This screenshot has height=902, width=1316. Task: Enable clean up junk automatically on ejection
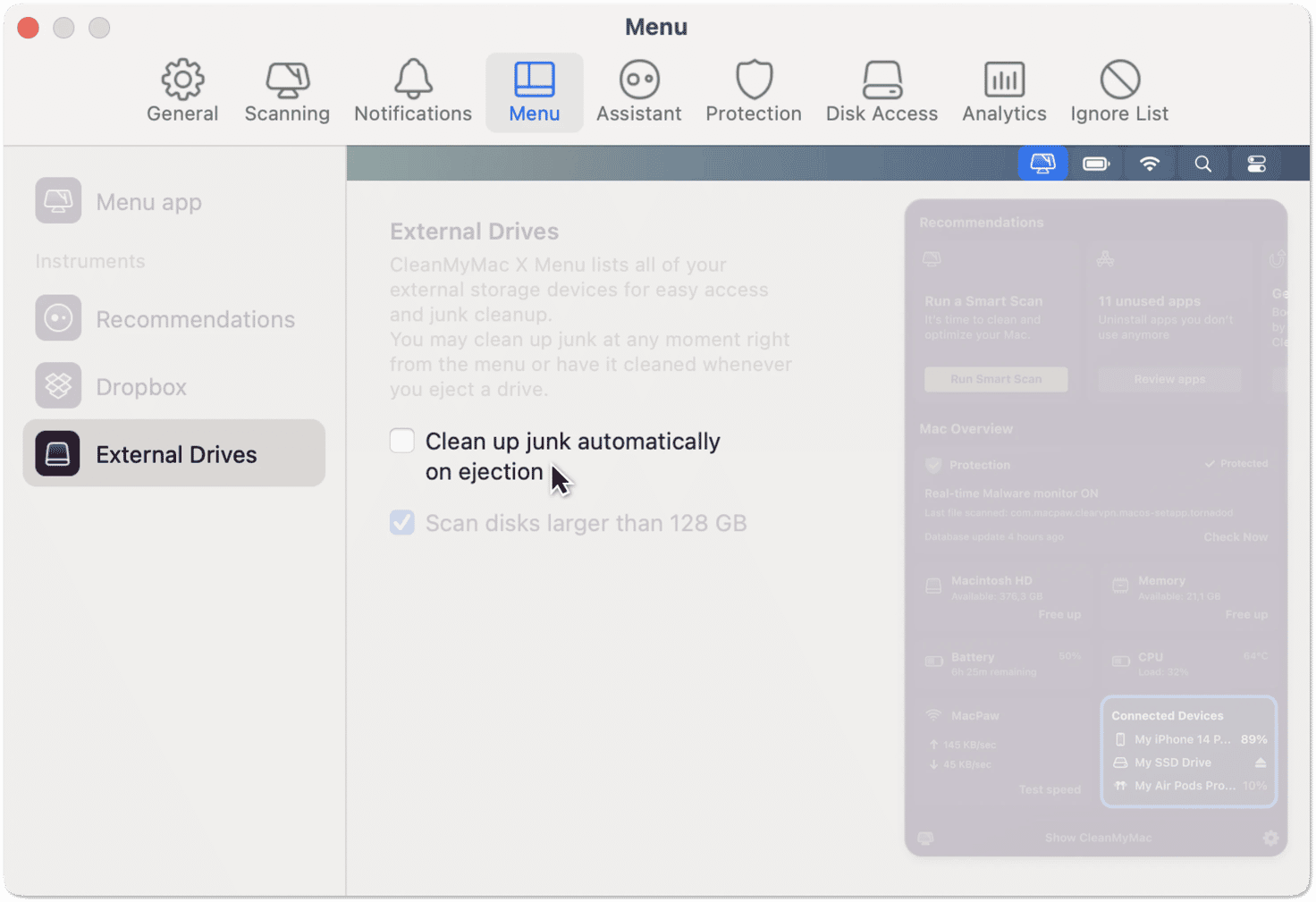[x=402, y=441]
